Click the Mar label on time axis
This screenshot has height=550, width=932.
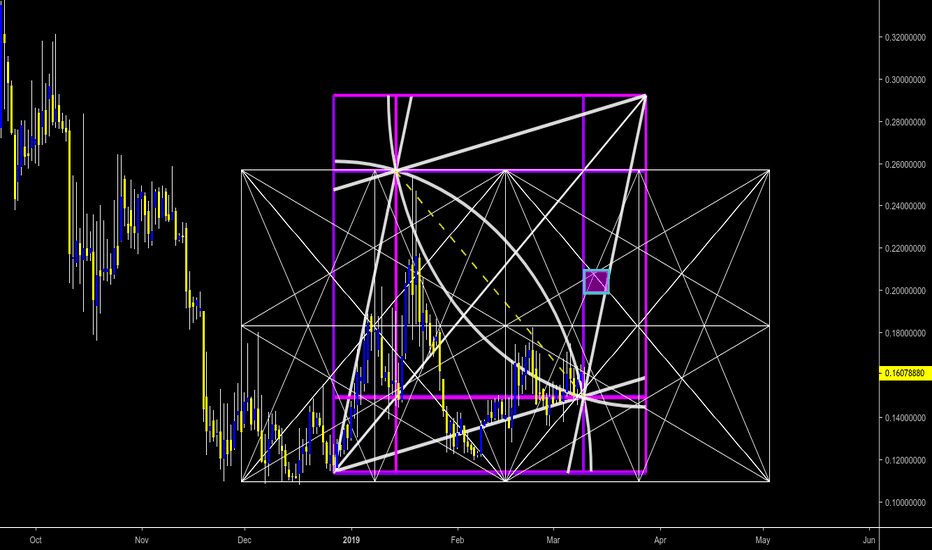553,540
